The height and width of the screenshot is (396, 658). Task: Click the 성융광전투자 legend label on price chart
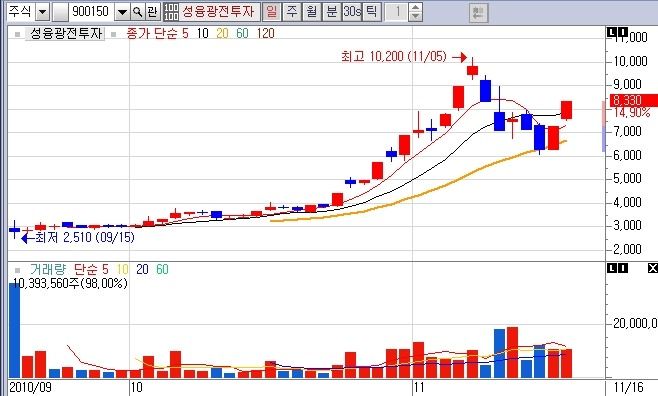(x=66, y=34)
